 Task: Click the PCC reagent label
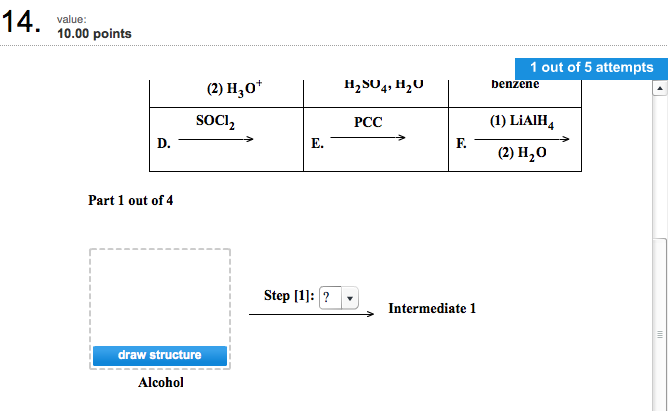[x=368, y=122]
